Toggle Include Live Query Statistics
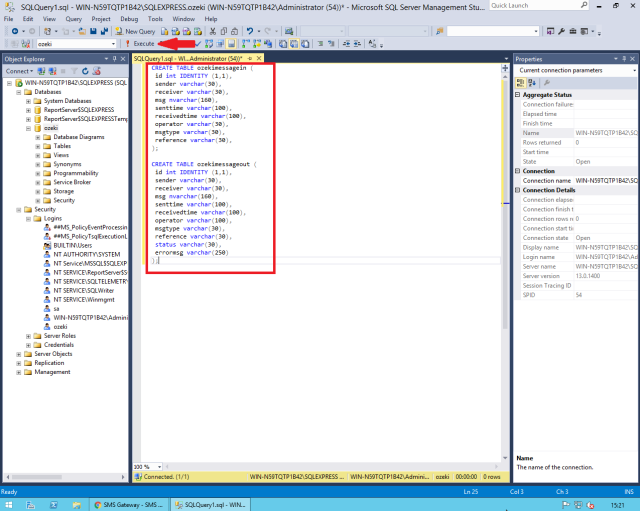This screenshot has width=640, height=511. point(257,44)
